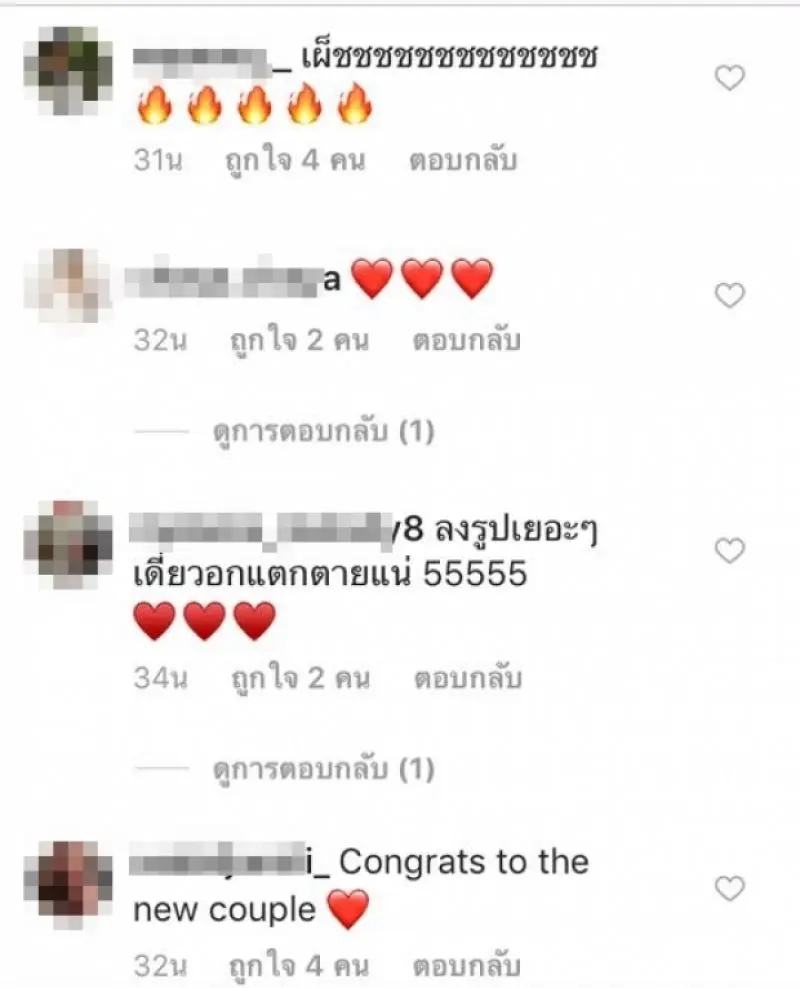Open avatar of the Congrats commenter
This screenshot has height=988, width=800.
(x=68, y=885)
